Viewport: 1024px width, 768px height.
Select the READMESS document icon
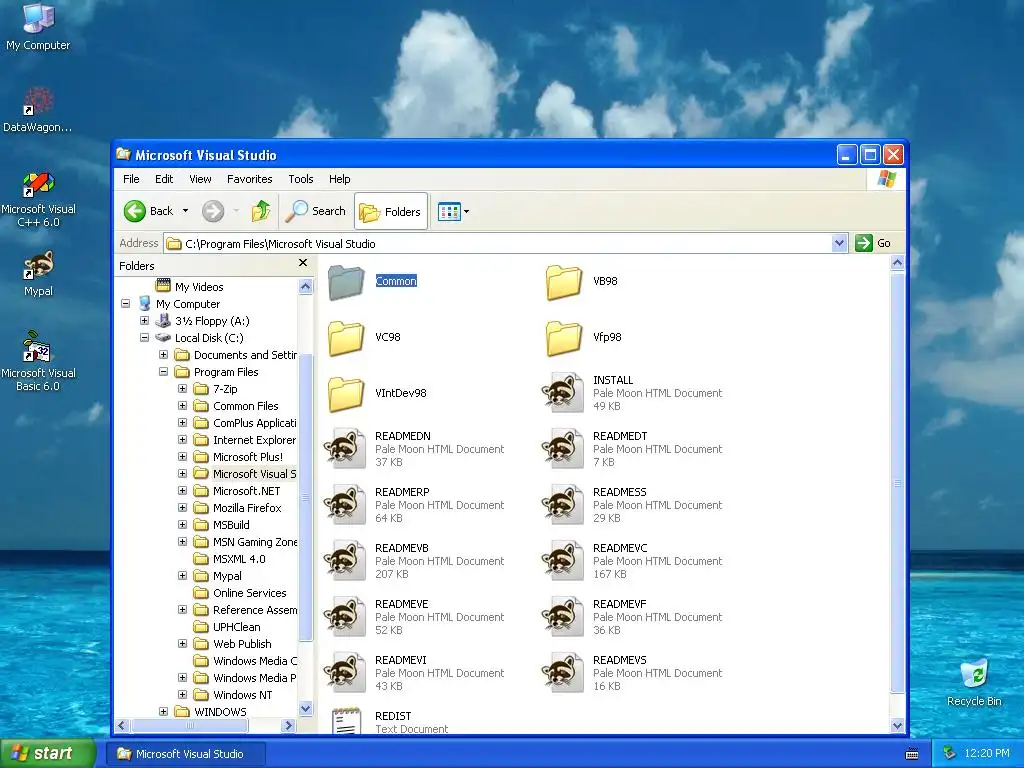[563, 505]
